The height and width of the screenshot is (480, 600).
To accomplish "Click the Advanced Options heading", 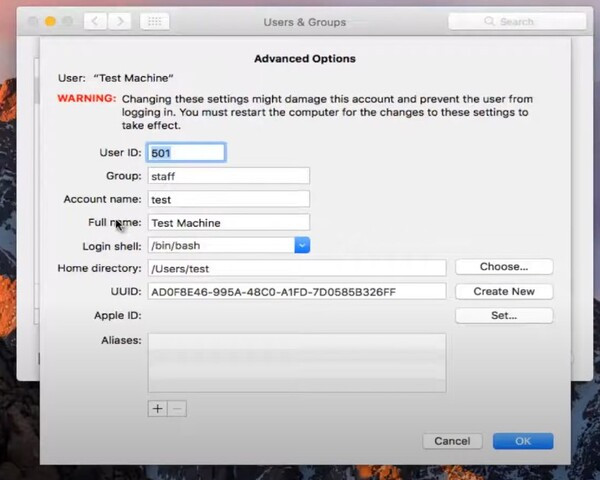I will click(305, 59).
